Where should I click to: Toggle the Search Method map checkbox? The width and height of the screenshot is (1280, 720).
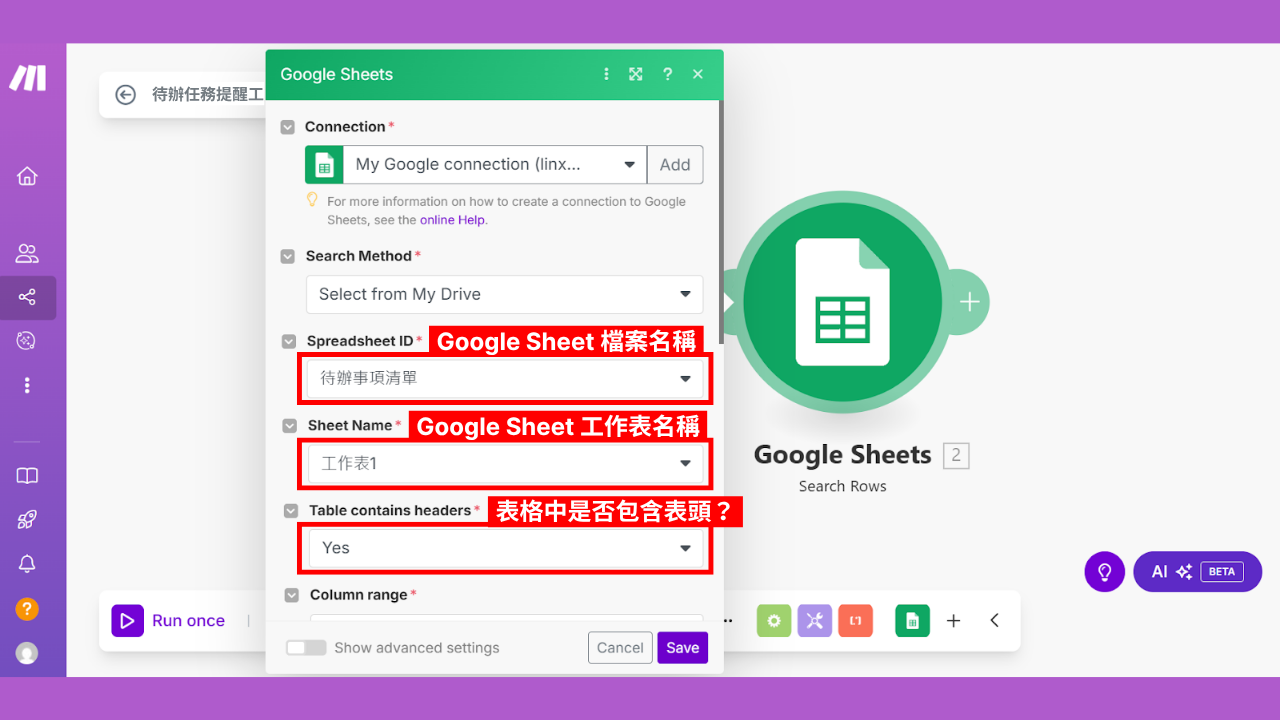[289, 257]
